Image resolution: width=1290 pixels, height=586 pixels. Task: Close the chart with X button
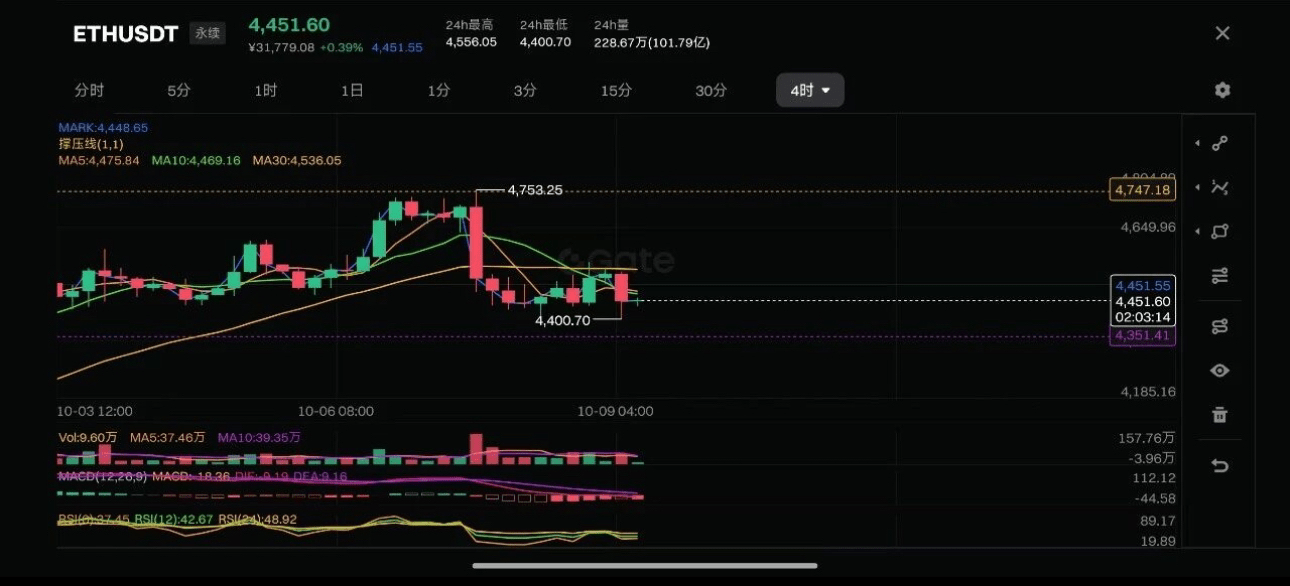point(1222,33)
